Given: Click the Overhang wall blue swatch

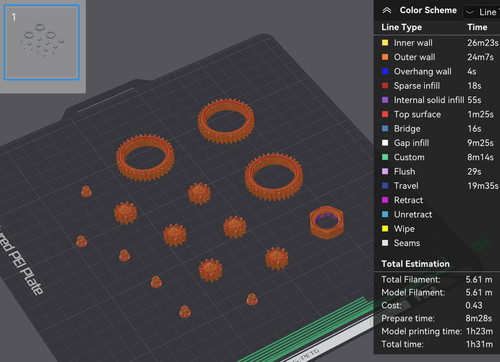Looking at the screenshot, I should click(385, 71).
